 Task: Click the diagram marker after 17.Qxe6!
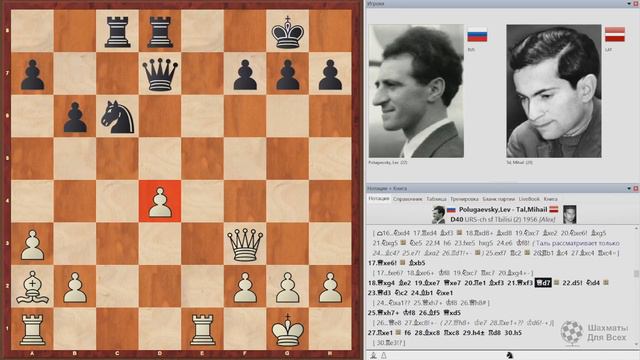click(403, 263)
